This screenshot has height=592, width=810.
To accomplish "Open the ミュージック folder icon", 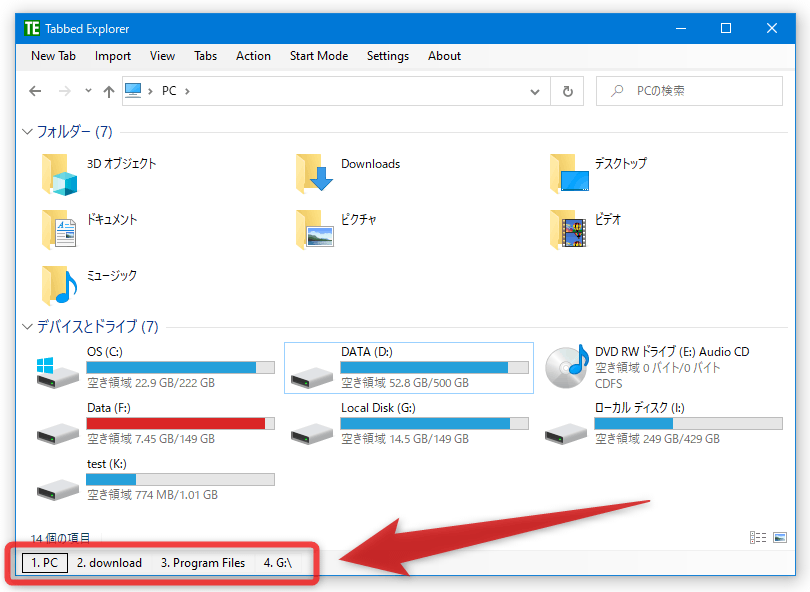I will [x=59, y=286].
